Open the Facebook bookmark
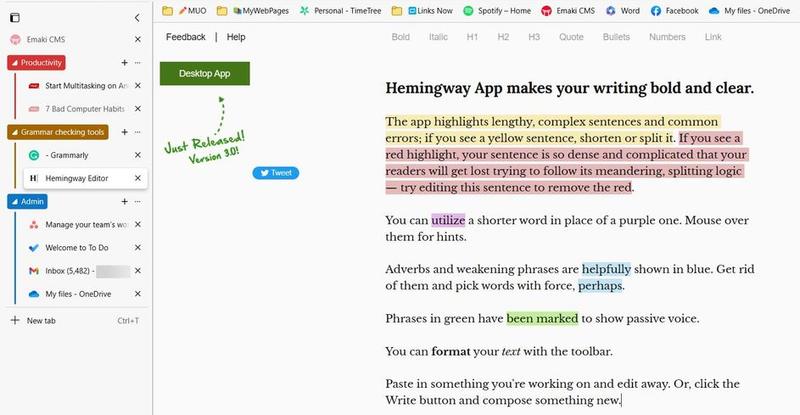Image resolution: width=800 pixels, height=415 pixels. (x=674, y=11)
